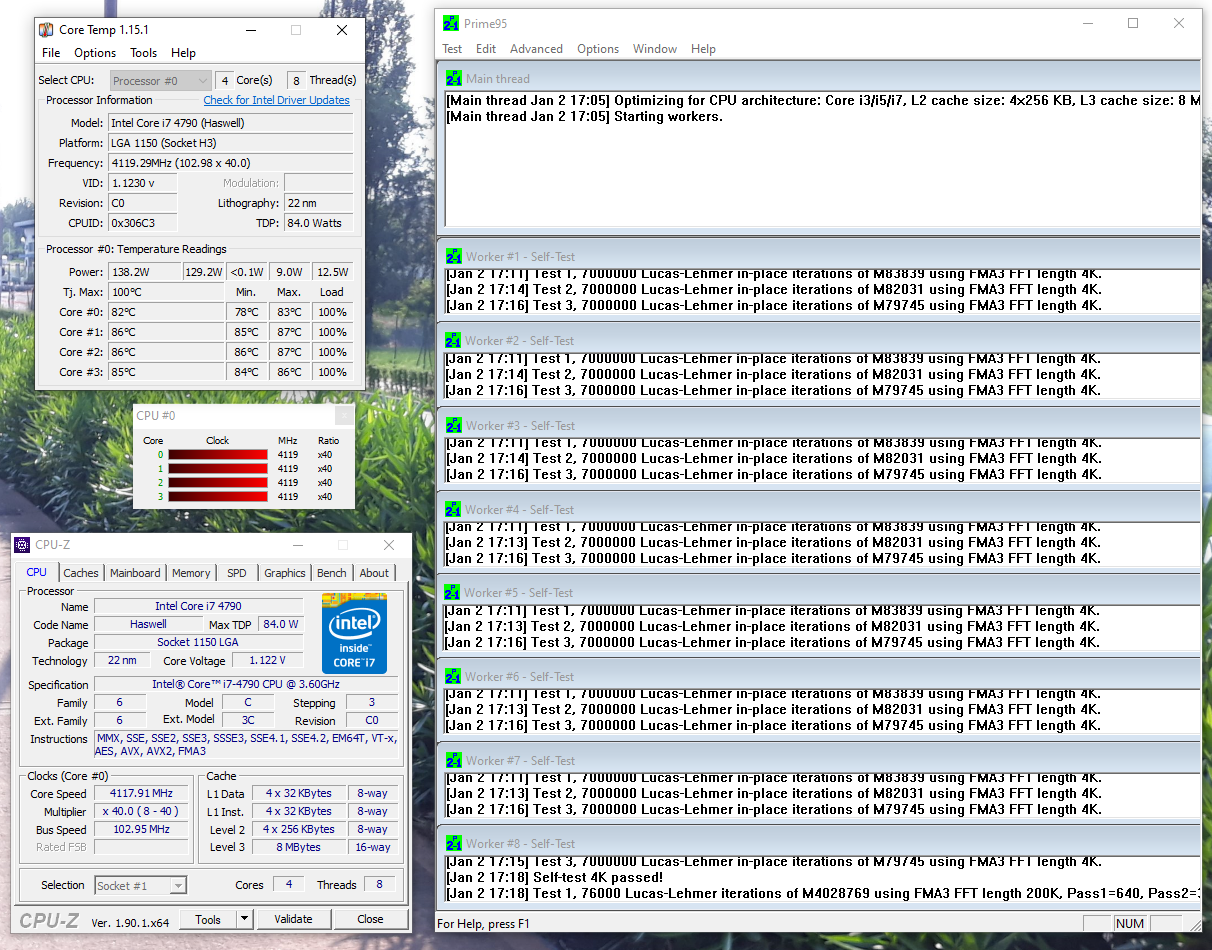Screen dimensions: 1212x950
Task: Click the CPU-Z Bus Speed value 102.95 MHz
Action: [141, 829]
